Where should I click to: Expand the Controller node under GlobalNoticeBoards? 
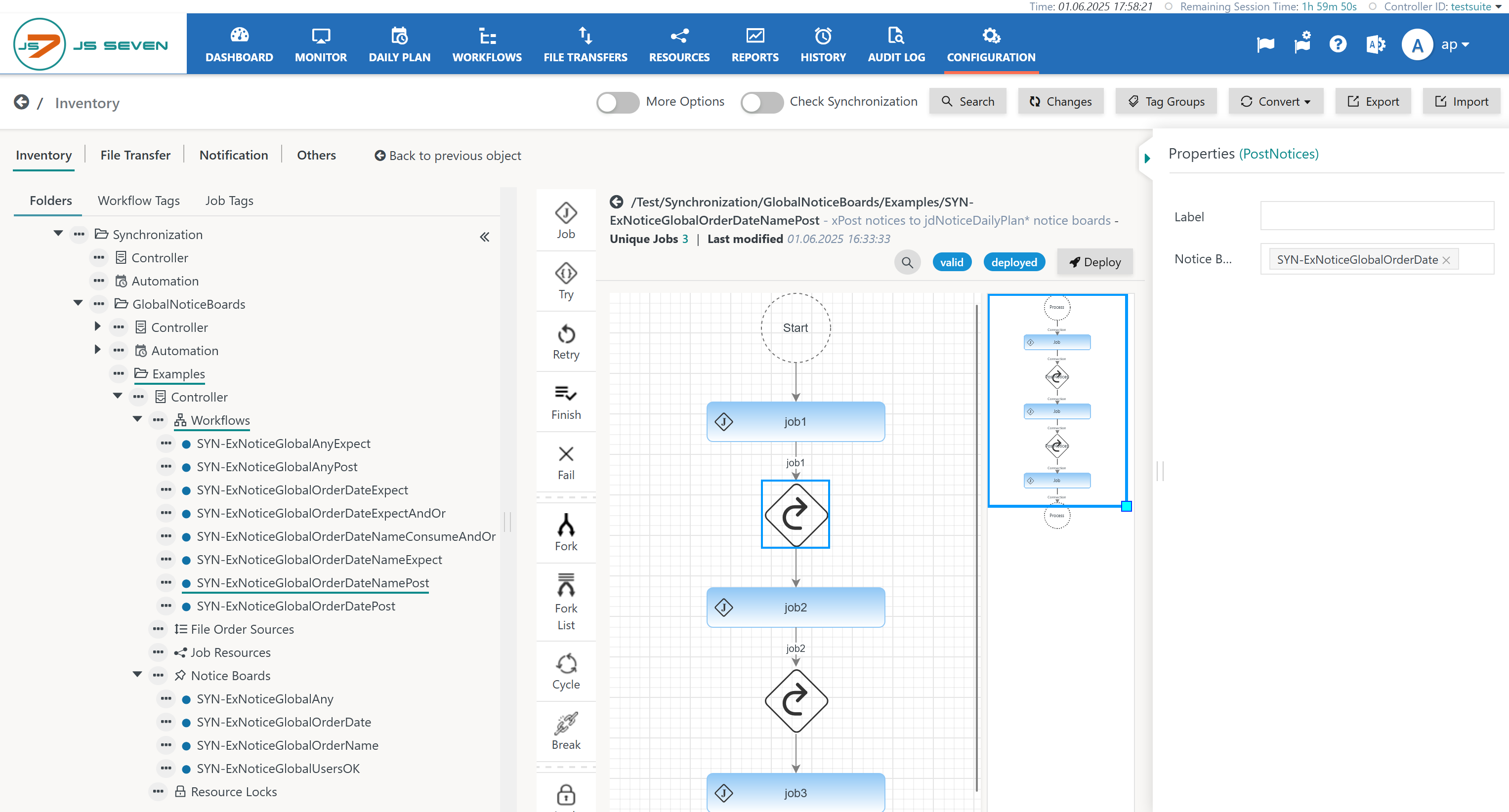click(97, 326)
